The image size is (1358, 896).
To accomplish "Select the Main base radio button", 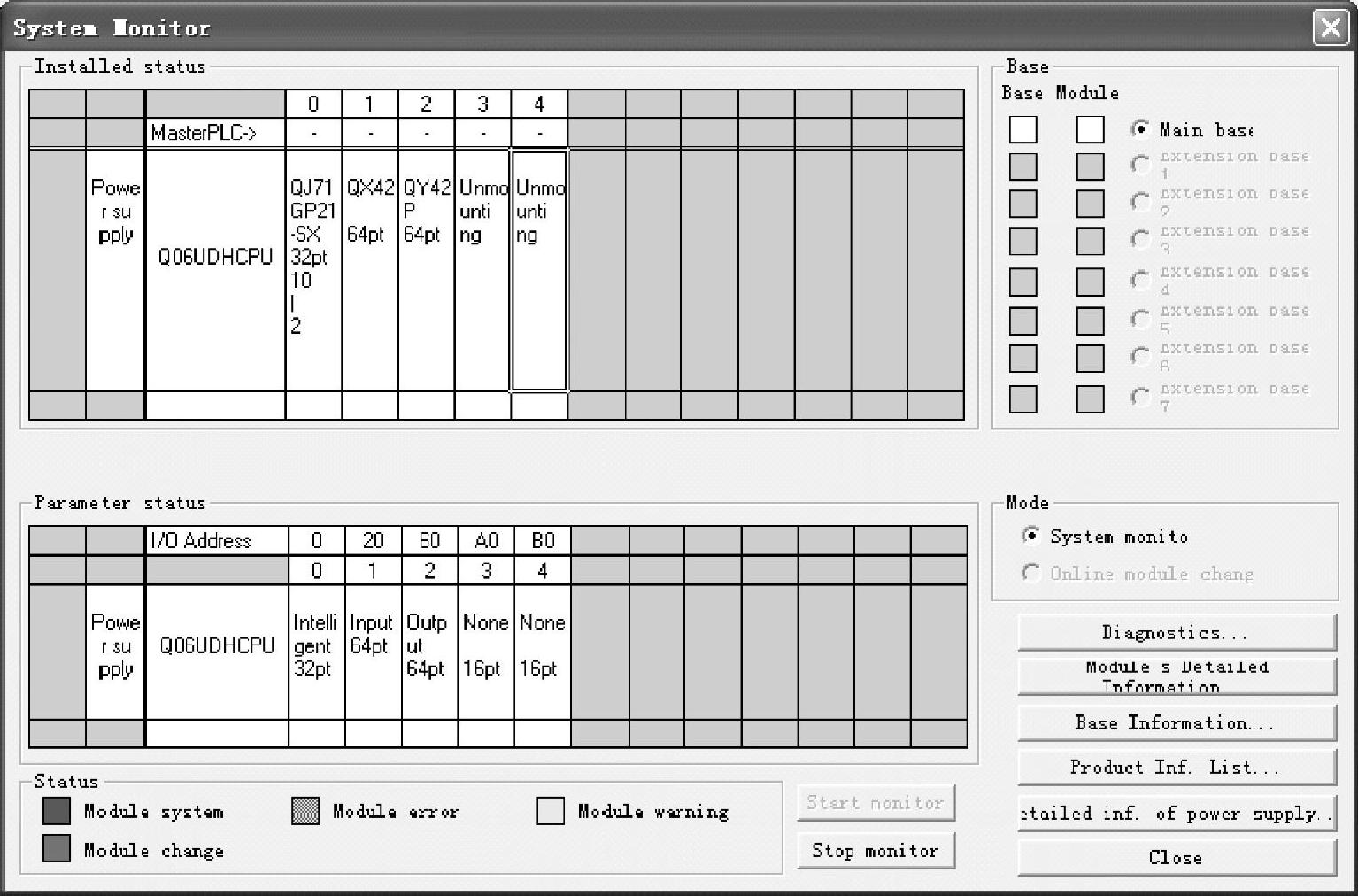I will [x=1140, y=129].
